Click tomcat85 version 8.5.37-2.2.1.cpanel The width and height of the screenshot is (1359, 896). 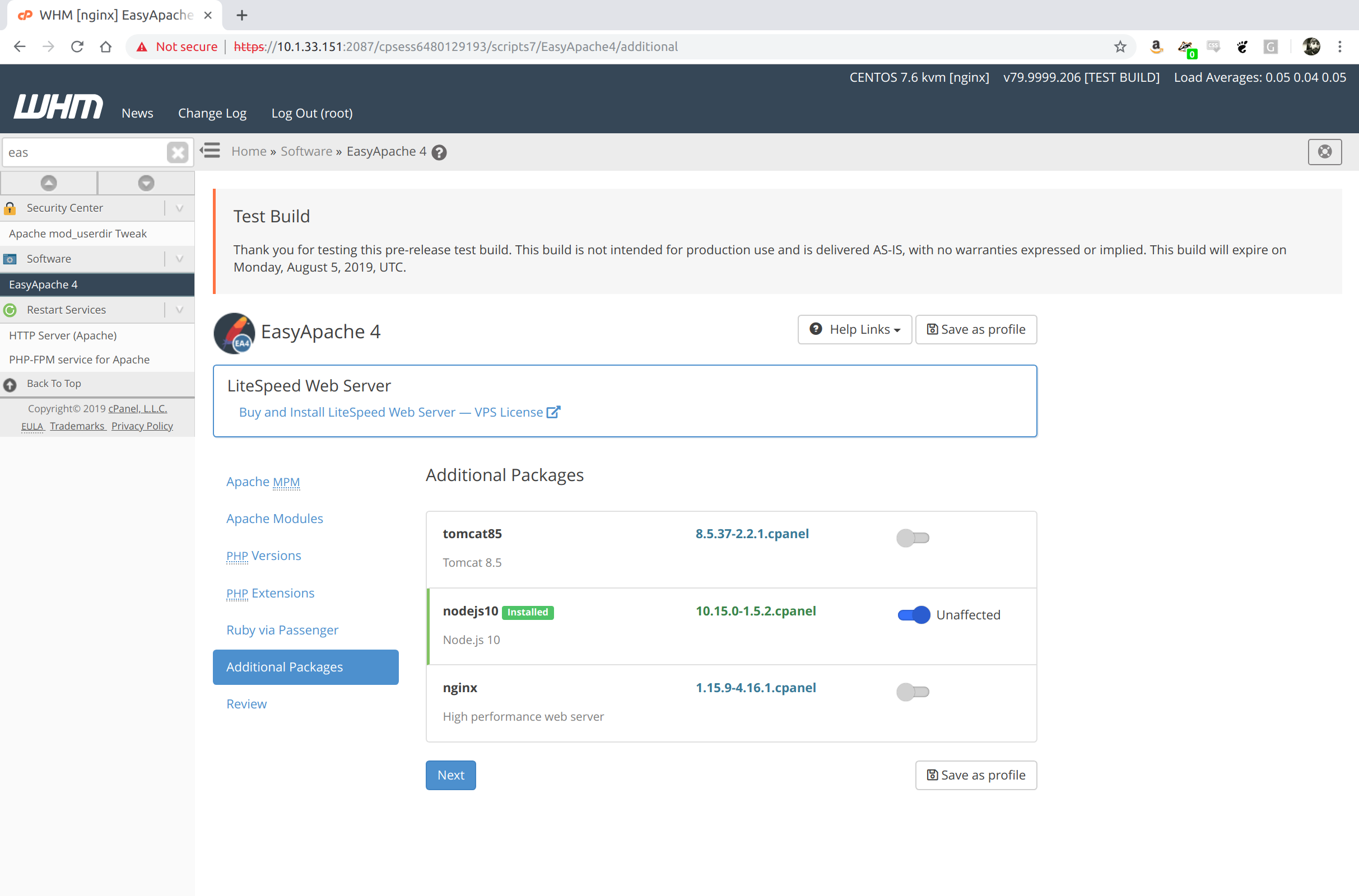click(x=752, y=534)
